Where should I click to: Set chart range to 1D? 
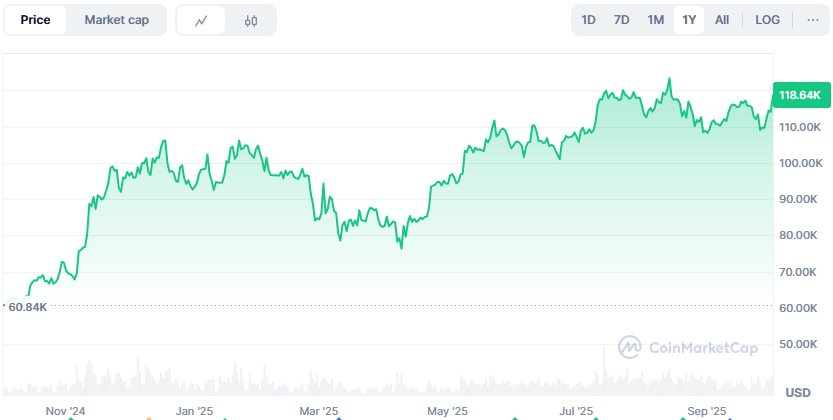(589, 20)
